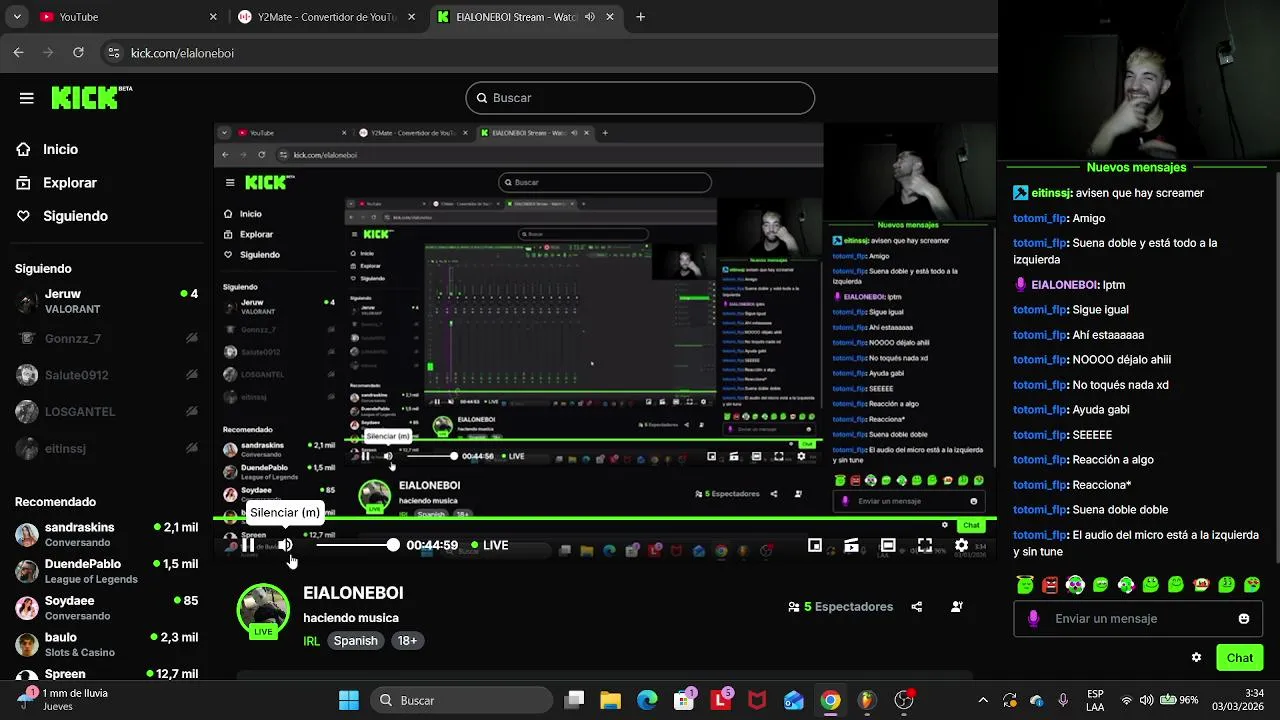Screen dimensions: 1280x720
Task: Click the Buscar search field on Kick
Action: point(640,98)
